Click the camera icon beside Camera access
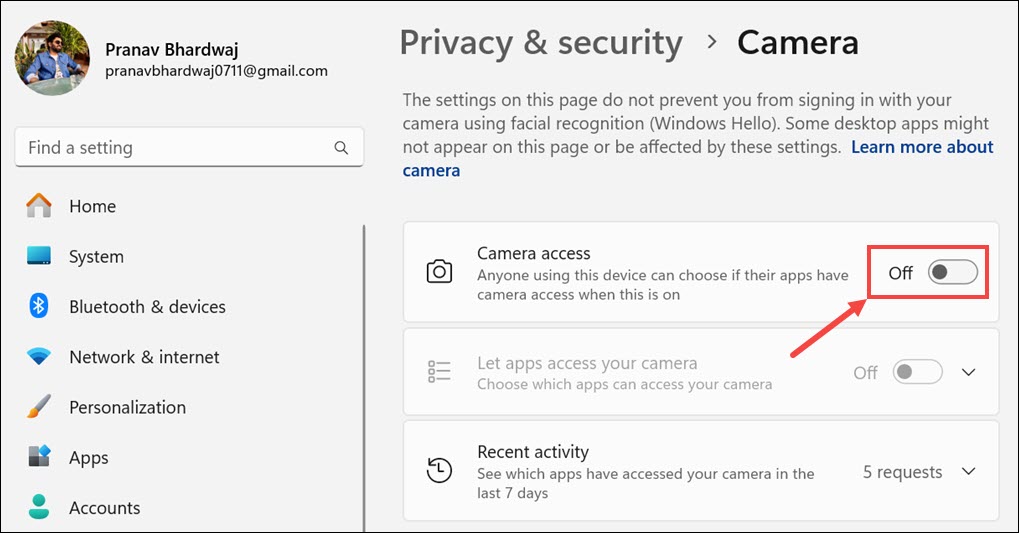The height and width of the screenshot is (533, 1019). coord(438,272)
